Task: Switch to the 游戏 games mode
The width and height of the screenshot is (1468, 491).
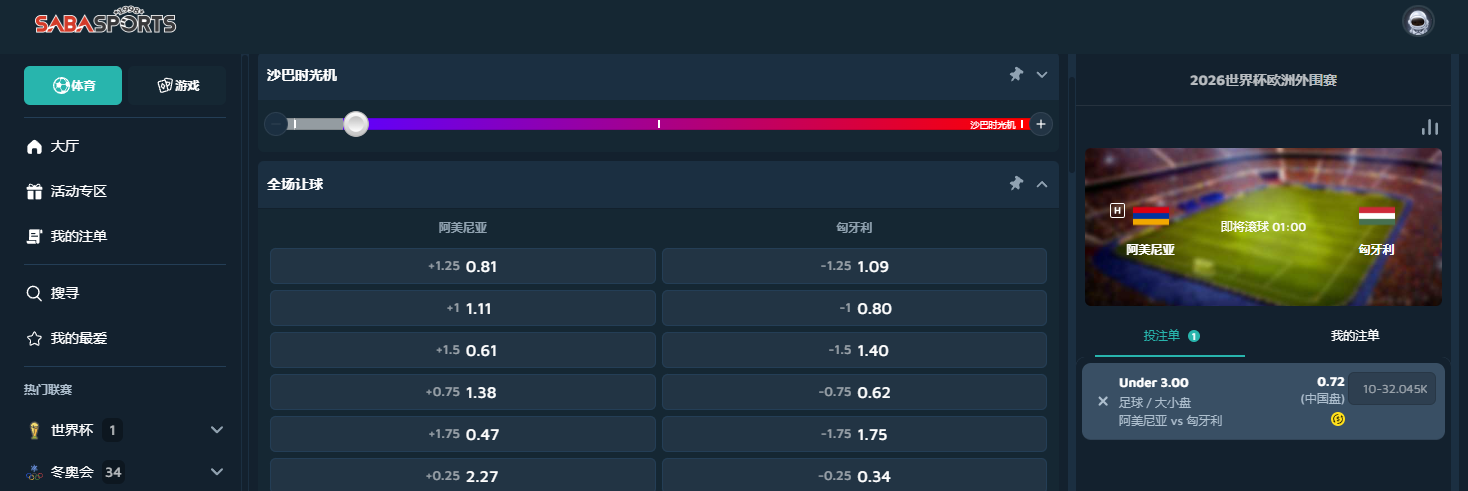Action: pos(177,86)
